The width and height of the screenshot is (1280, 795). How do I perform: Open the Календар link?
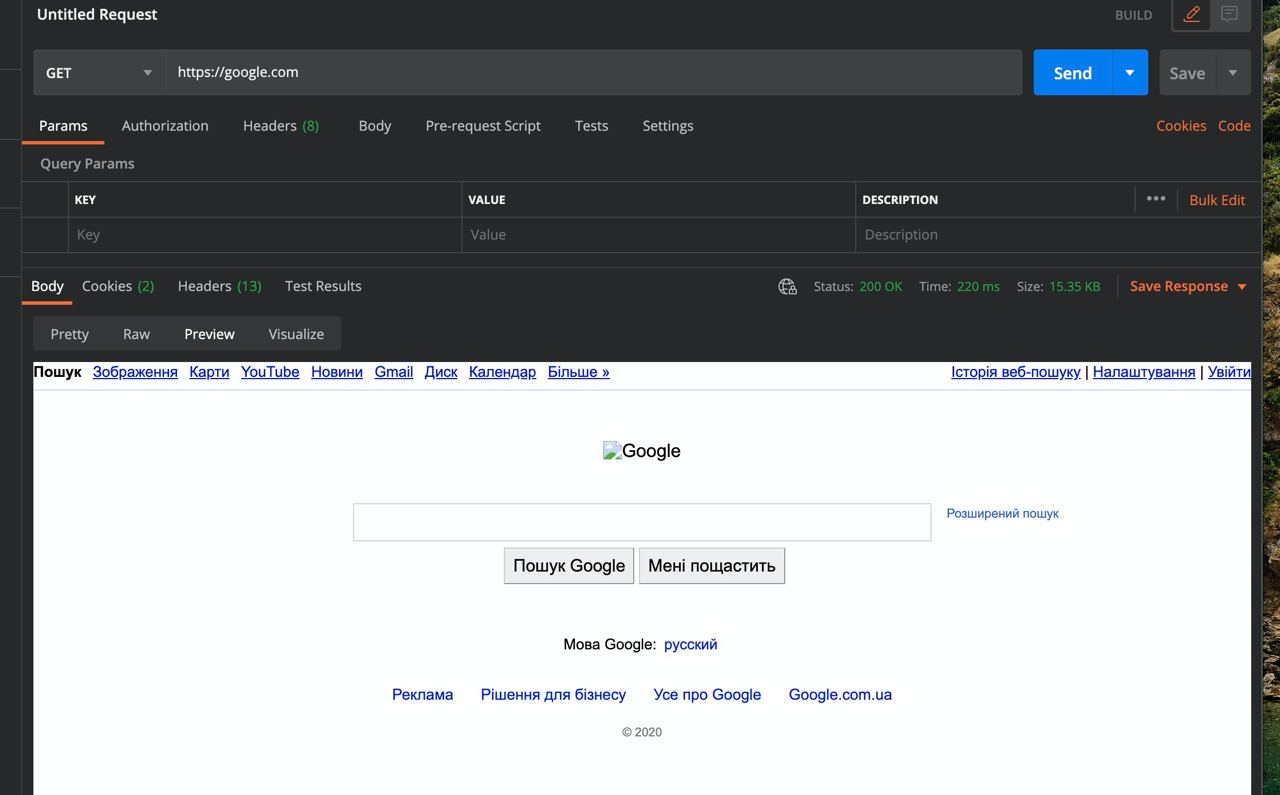coord(502,372)
